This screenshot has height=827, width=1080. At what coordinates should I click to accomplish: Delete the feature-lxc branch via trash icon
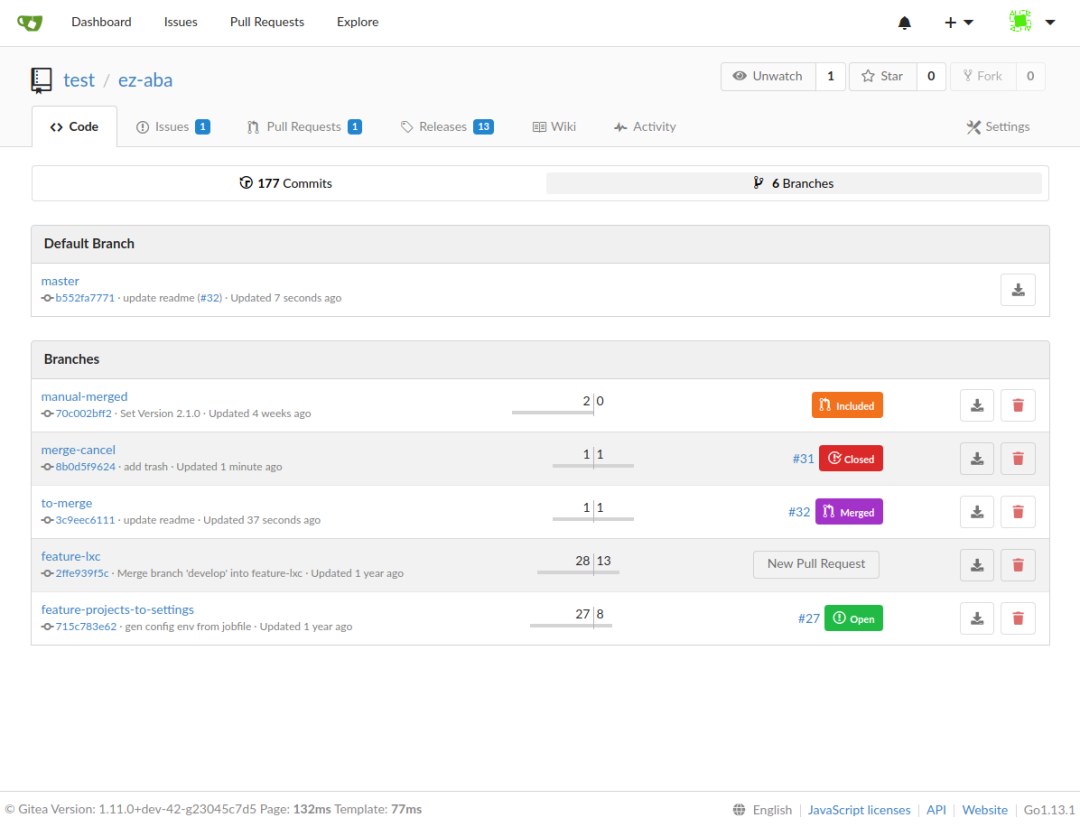coord(1018,564)
